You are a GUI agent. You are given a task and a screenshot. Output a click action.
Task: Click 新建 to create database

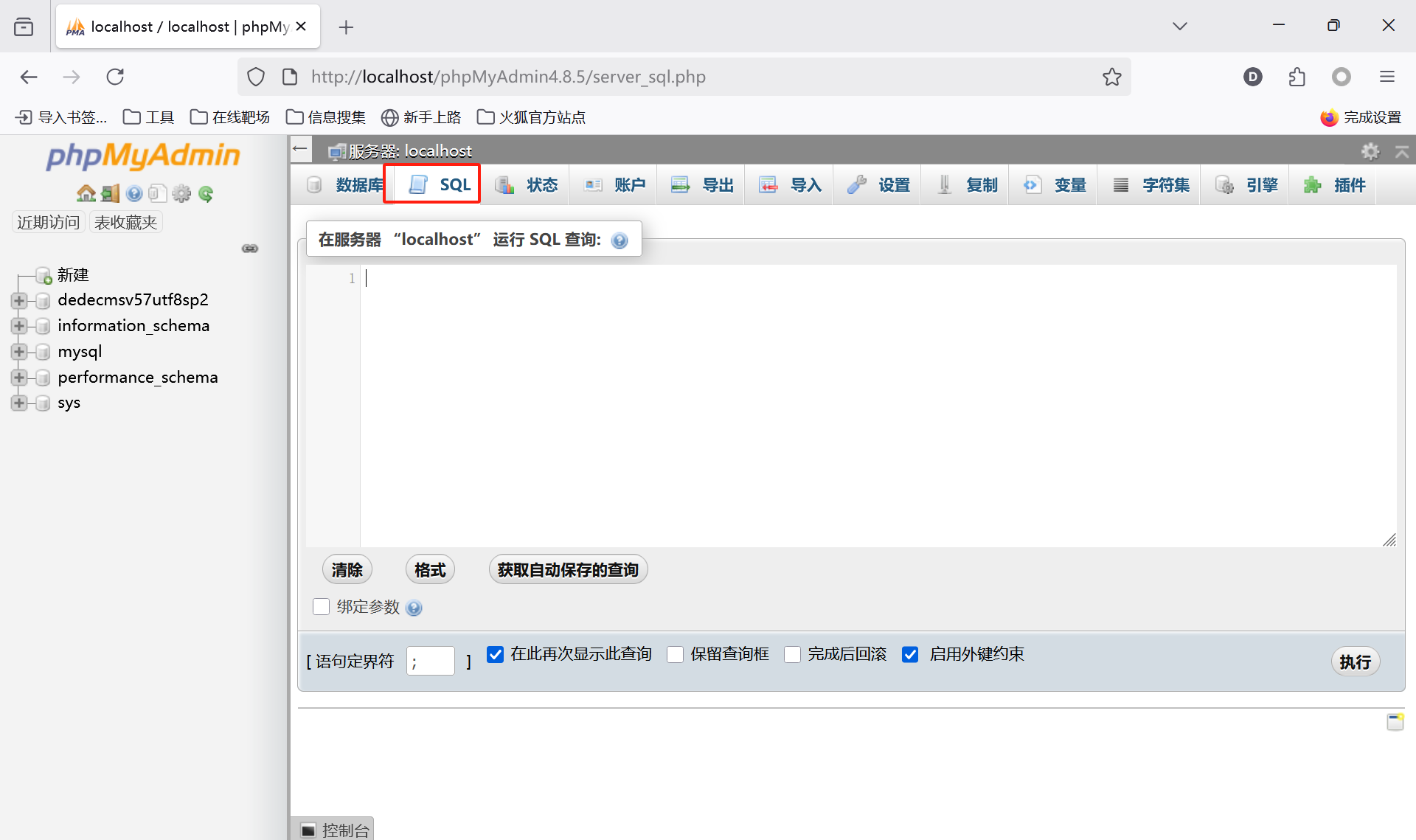(73, 275)
